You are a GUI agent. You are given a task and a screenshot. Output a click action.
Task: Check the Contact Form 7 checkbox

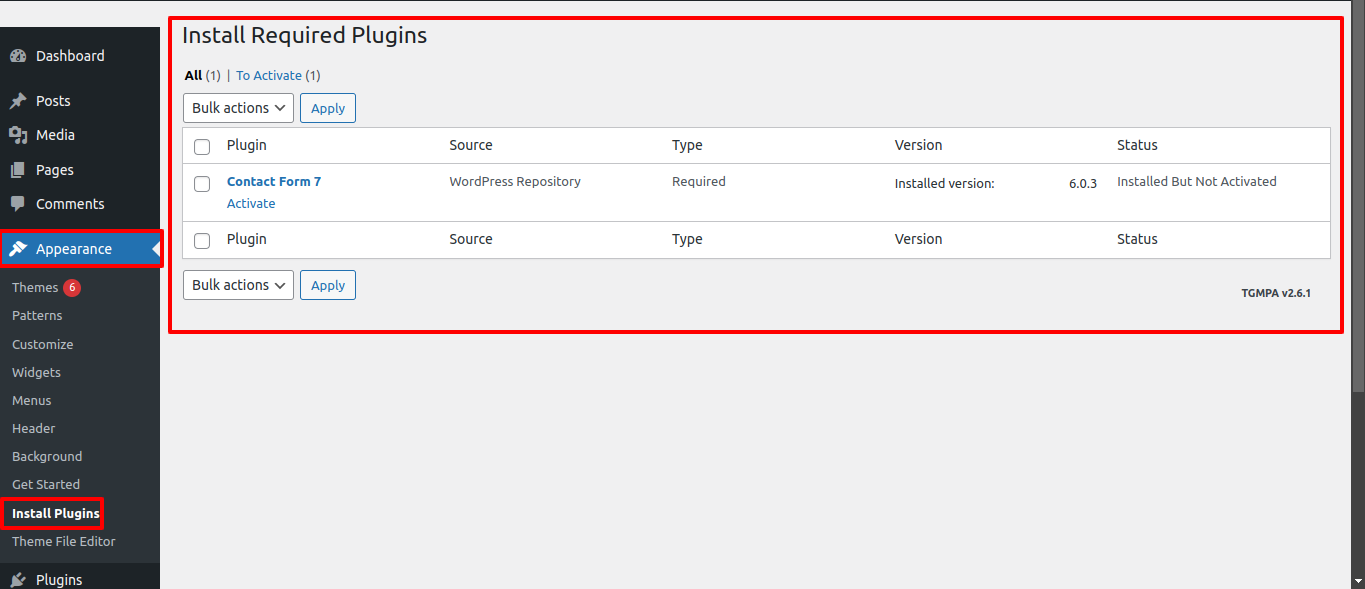tap(202, 184)
